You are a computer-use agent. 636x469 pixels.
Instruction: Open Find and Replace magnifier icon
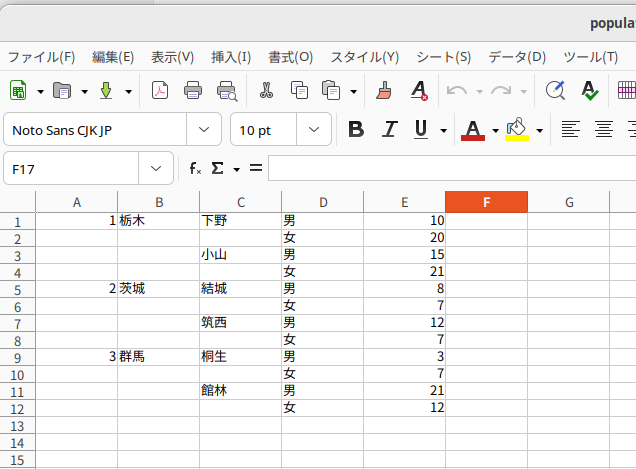(555, 90)
